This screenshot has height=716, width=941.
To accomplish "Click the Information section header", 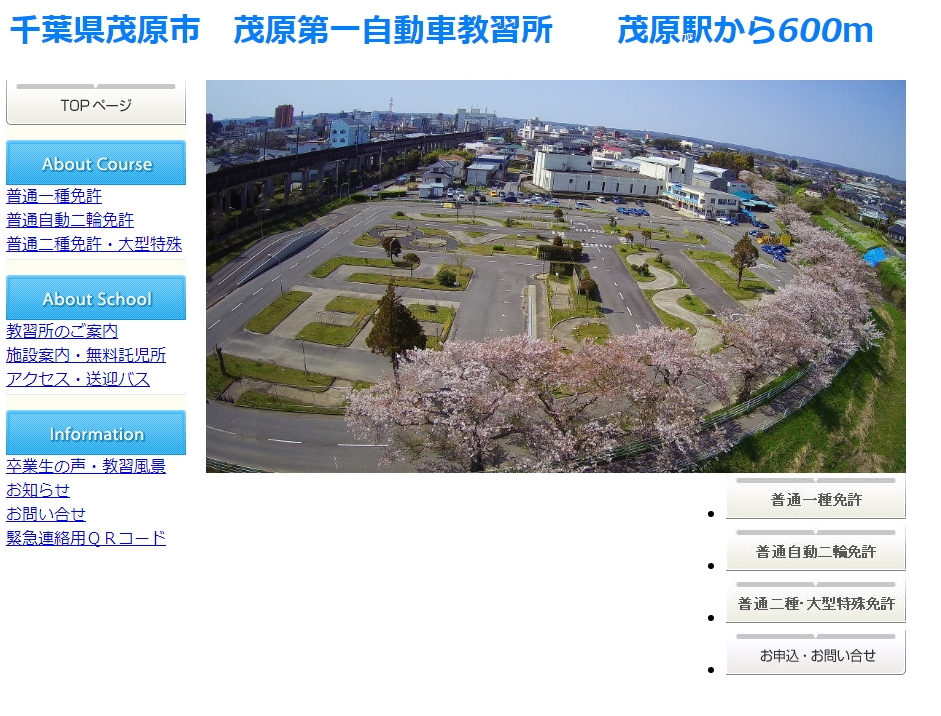I will point(95,432).
